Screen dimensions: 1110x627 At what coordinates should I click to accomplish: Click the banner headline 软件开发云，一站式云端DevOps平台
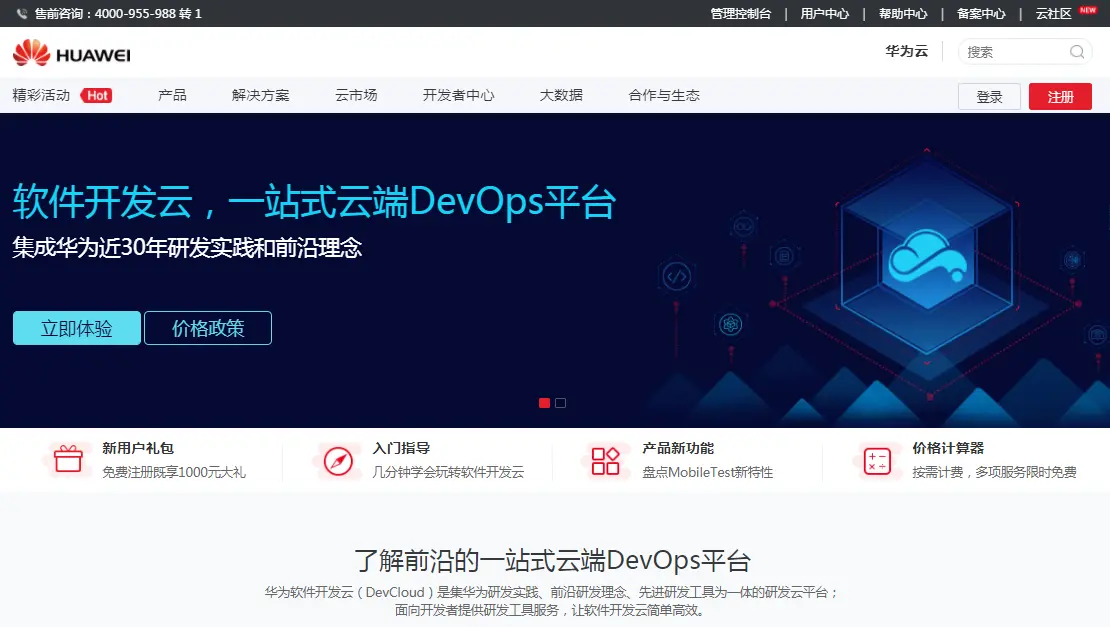click(314, 202)
